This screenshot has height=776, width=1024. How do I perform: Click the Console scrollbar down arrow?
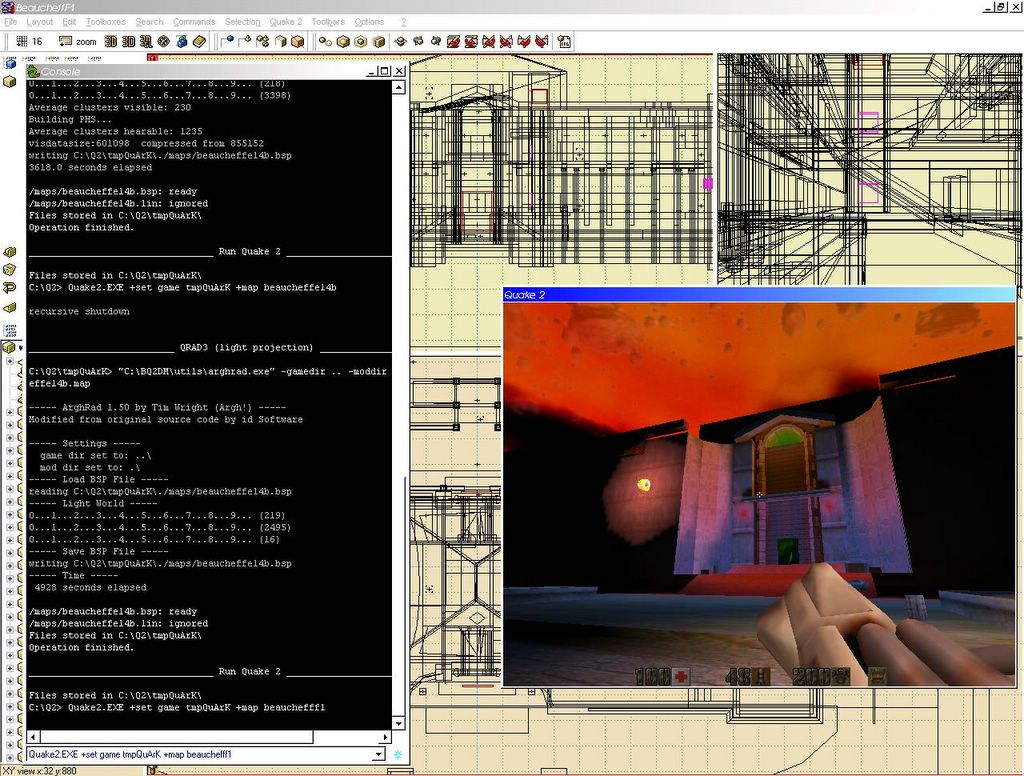(399, 723)
